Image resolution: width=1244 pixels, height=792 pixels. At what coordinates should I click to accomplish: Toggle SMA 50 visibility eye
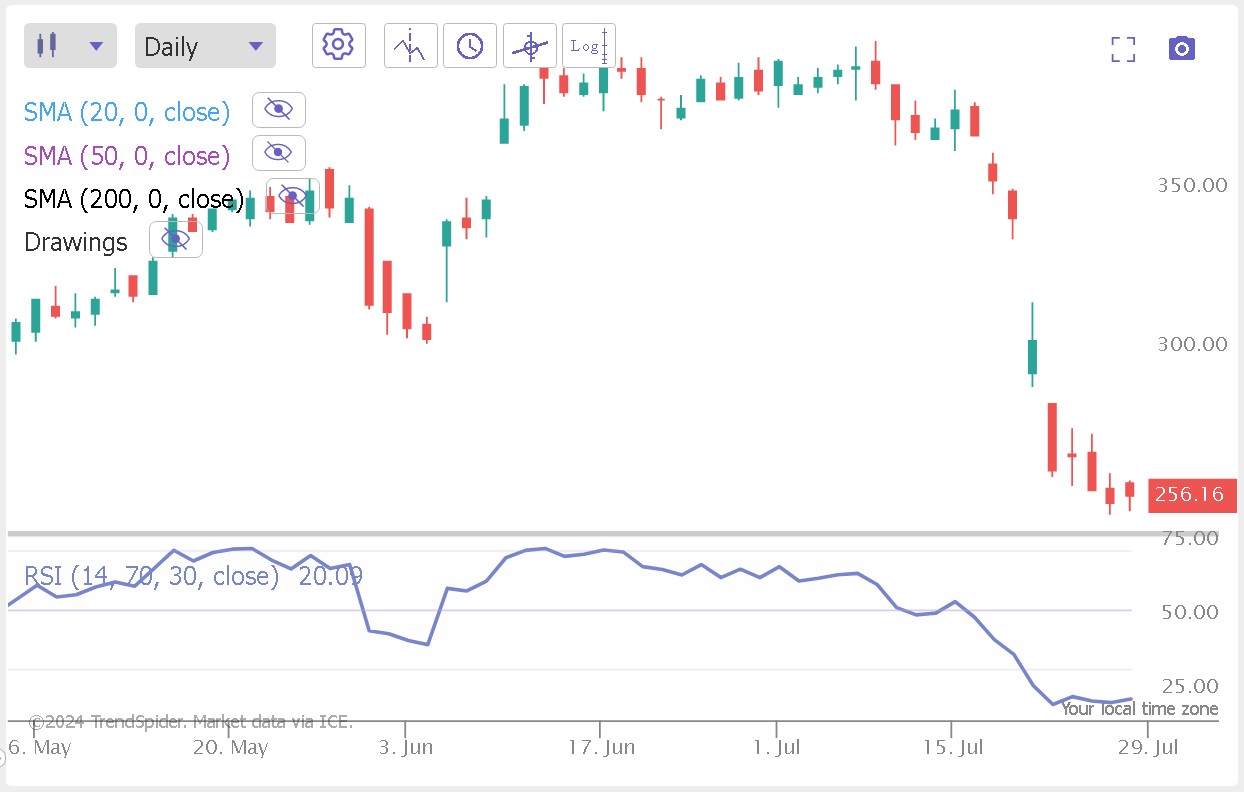click(x=278, y=153)
